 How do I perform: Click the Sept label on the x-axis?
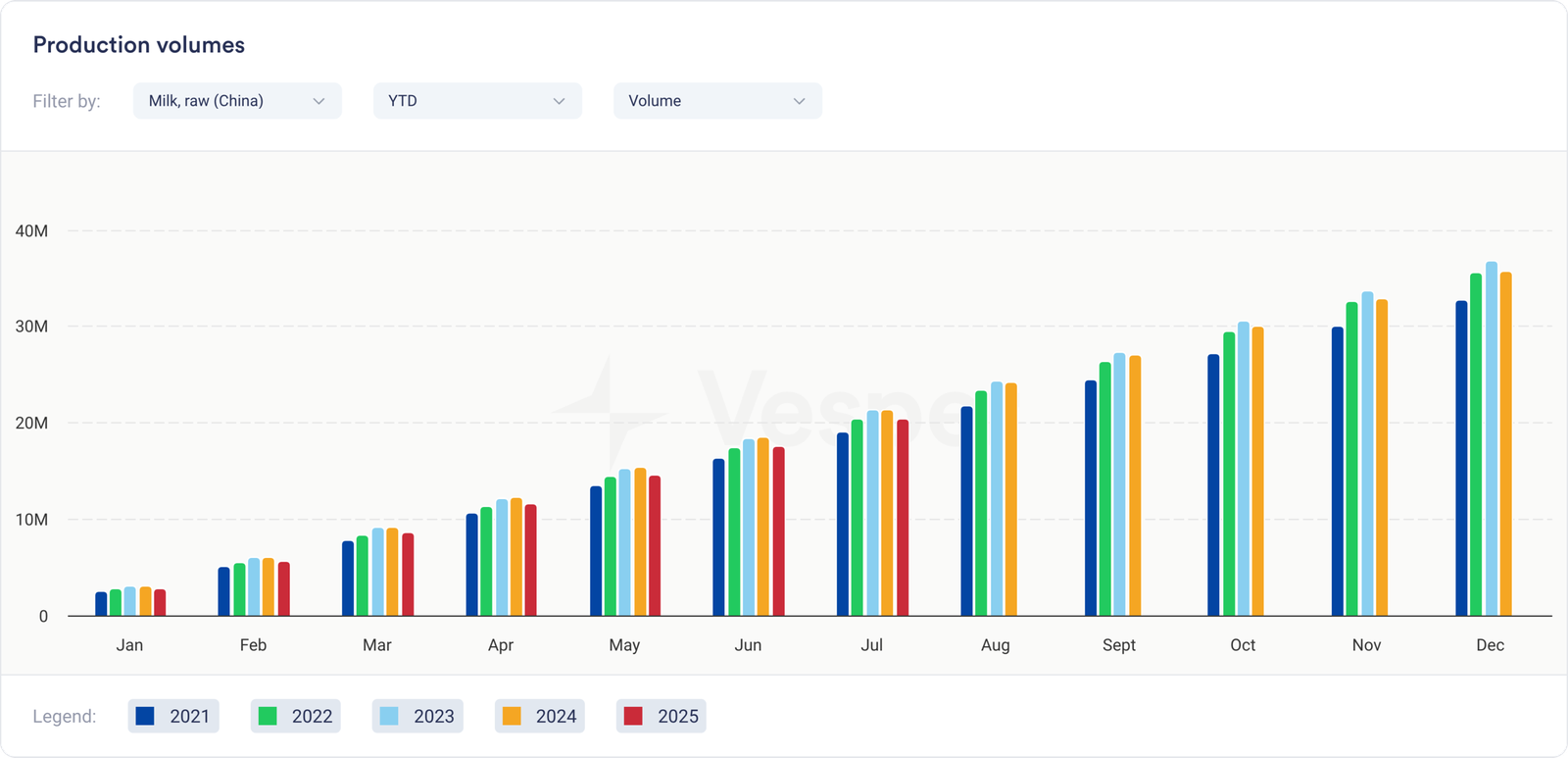1118,645
